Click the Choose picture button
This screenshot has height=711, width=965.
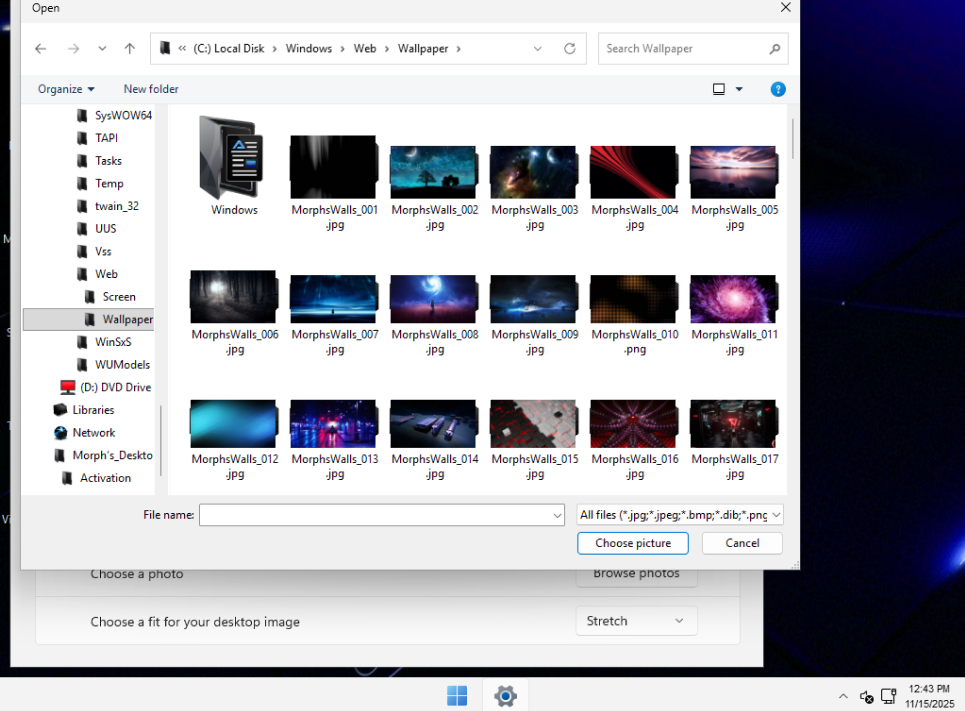633,543
